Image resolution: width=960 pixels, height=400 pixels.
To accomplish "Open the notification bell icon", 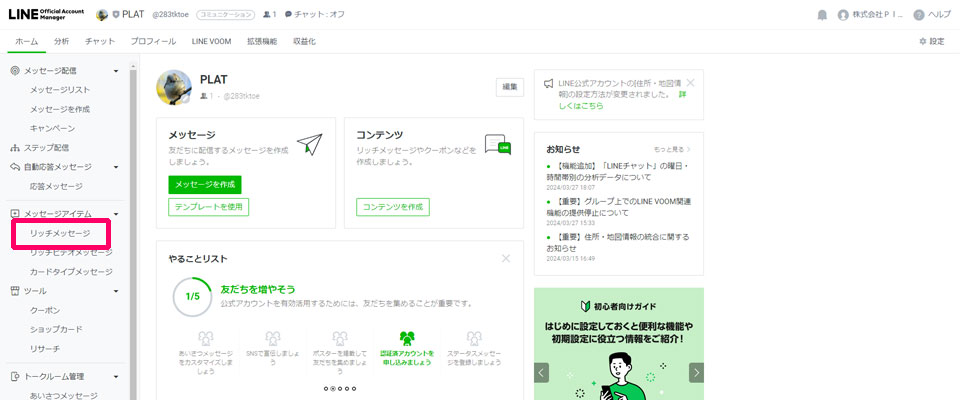I will (822, 15).
